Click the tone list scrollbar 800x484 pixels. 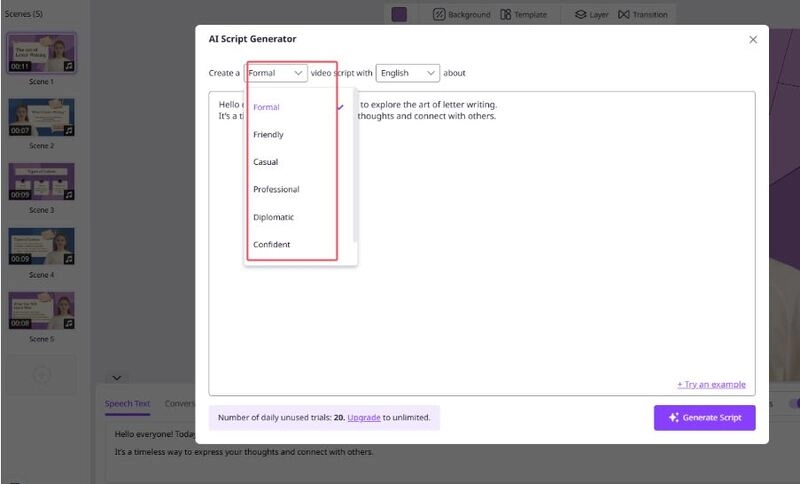point(355,166)
